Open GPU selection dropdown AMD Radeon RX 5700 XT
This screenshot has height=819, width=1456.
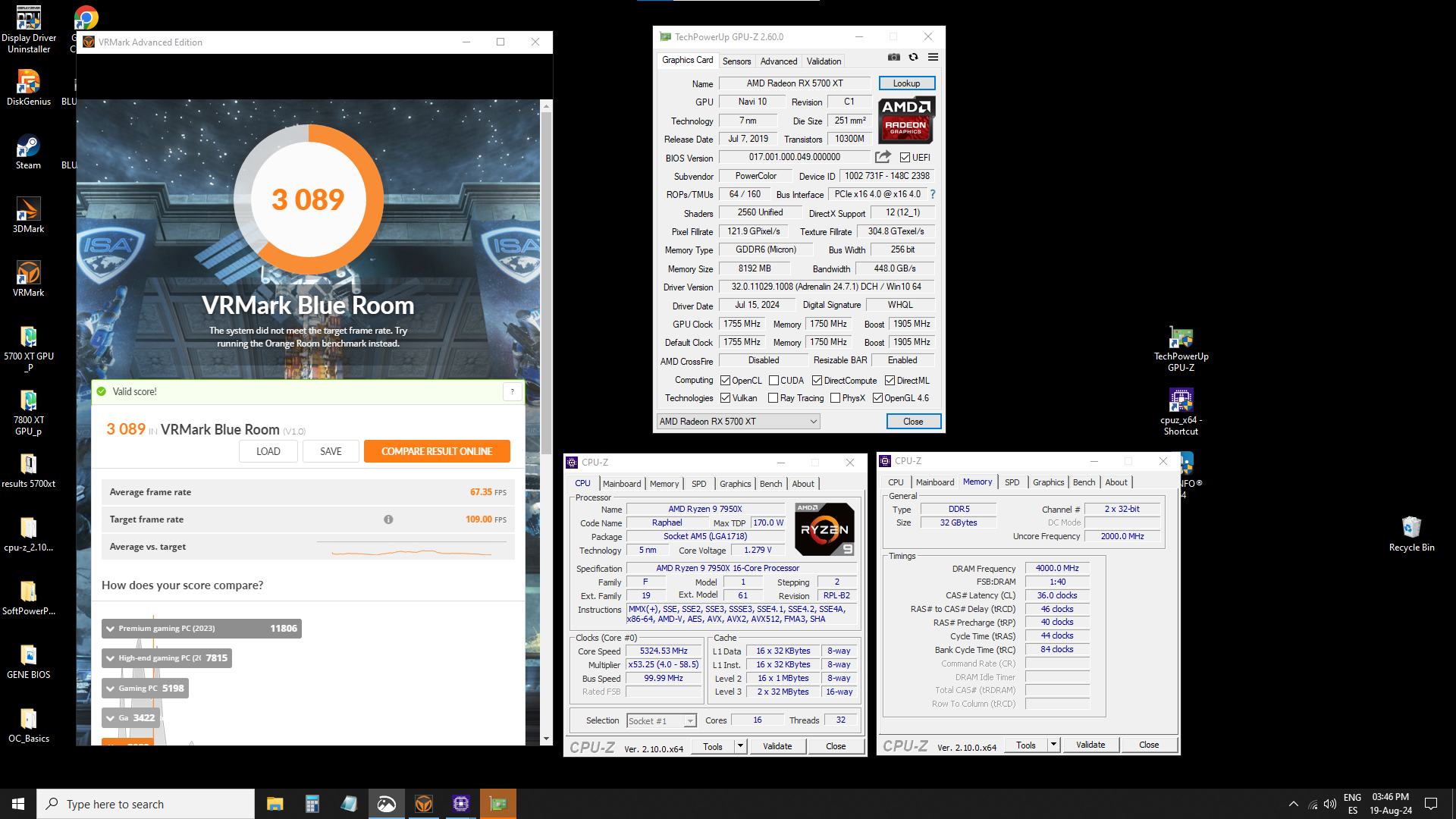(738, 422)
